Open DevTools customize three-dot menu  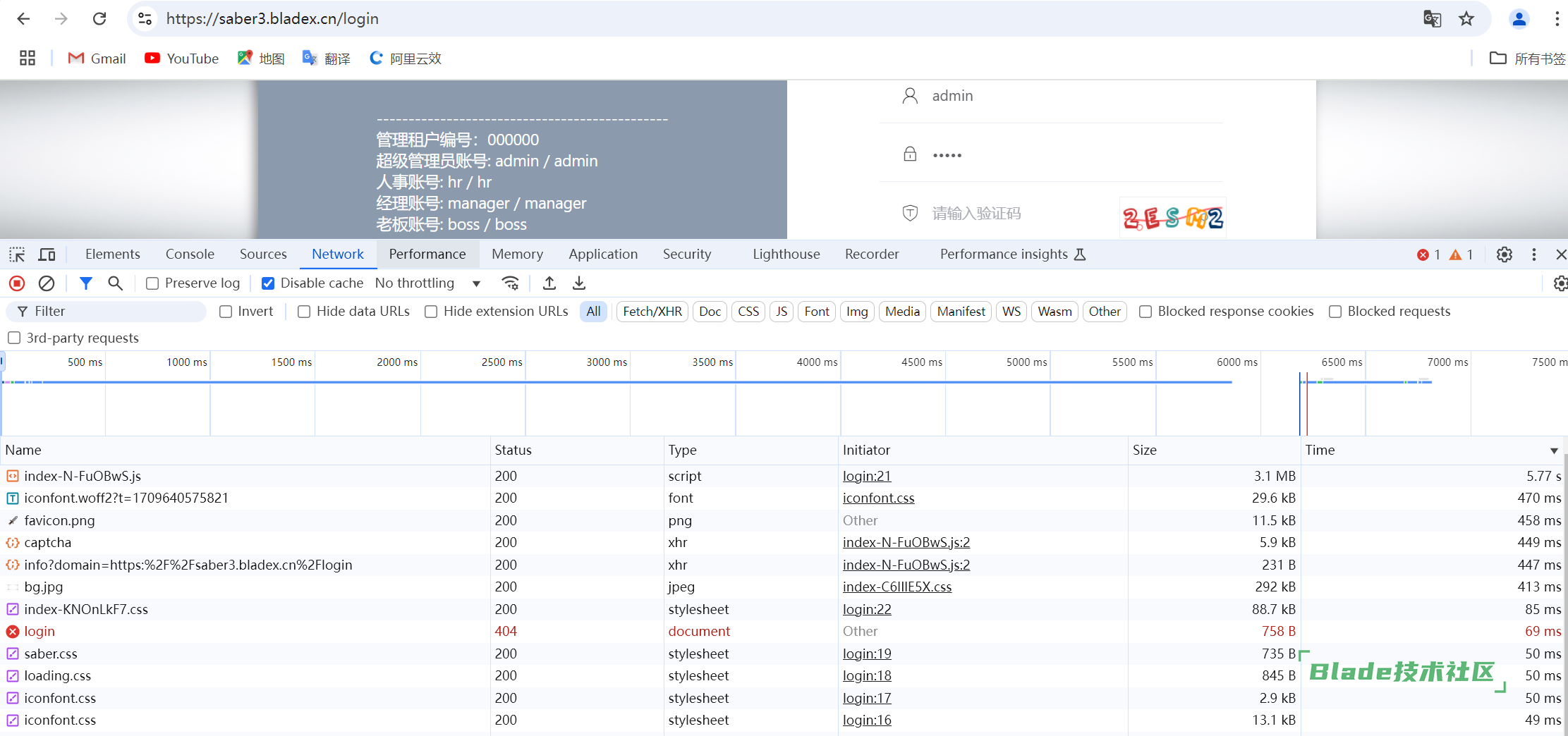(1534, 254)
